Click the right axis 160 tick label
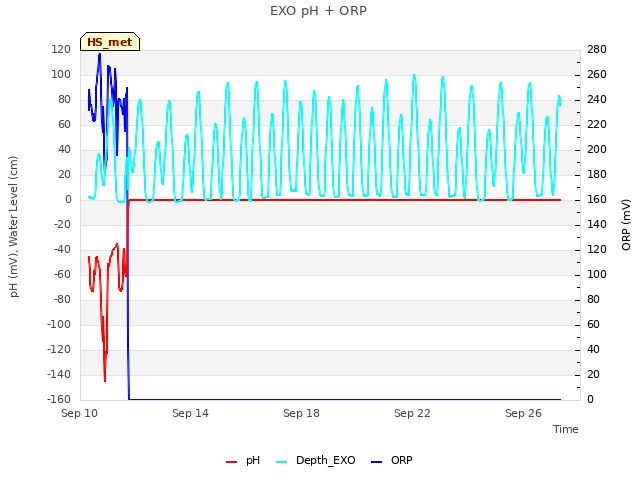640x480 pixels. [597, 200]
